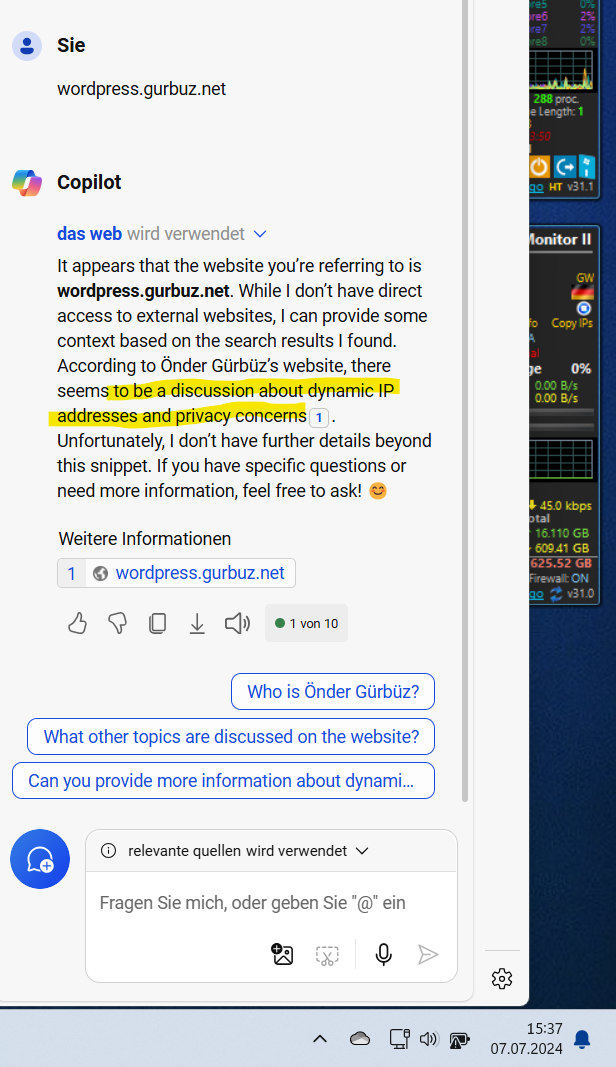Click the '45.0 kbps' value
The width and height of the screenshot is (616, 1067).
click(x=566, y=506)
